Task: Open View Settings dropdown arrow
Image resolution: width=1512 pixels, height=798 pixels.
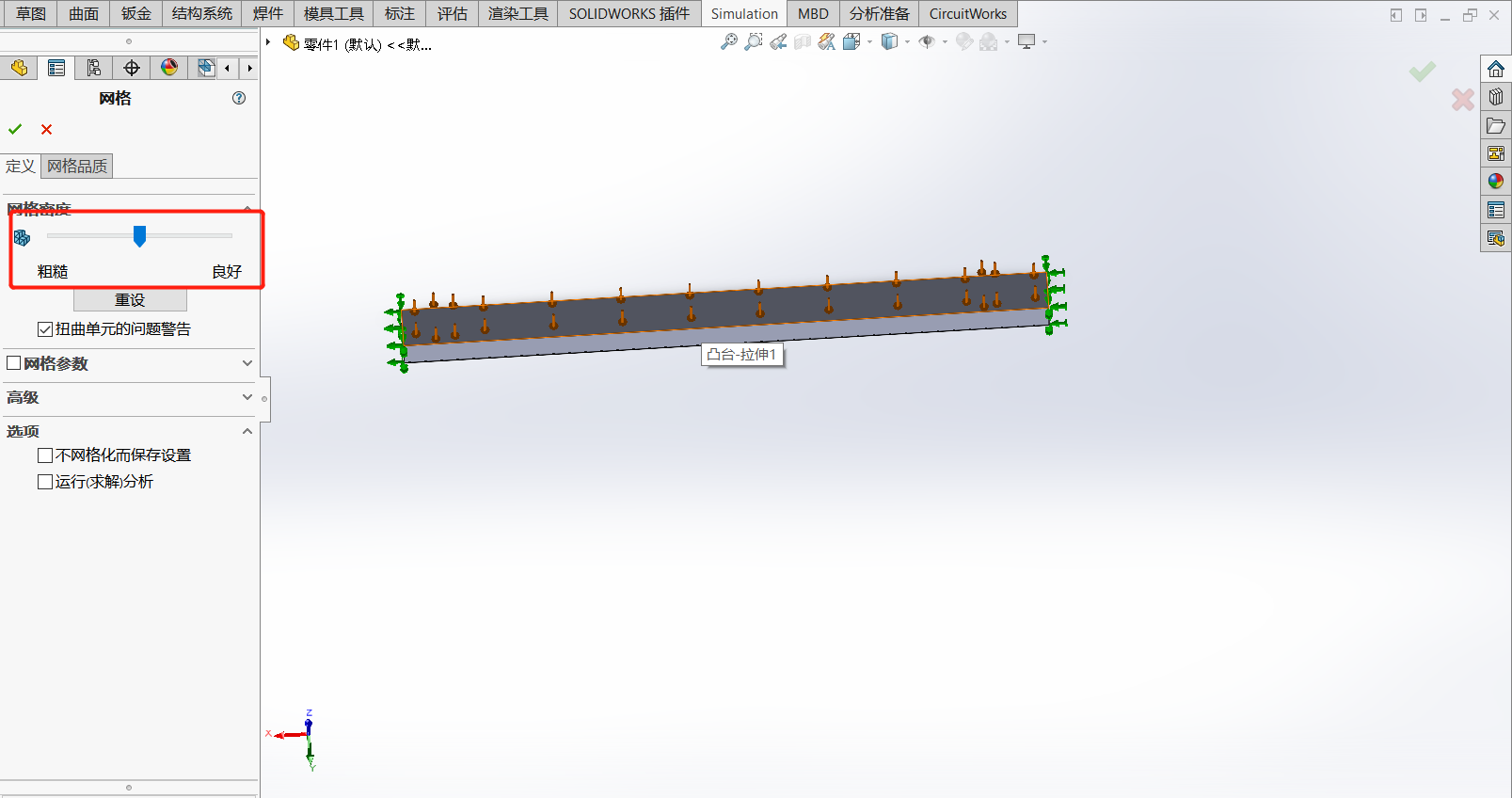Action: (1044, 41)
